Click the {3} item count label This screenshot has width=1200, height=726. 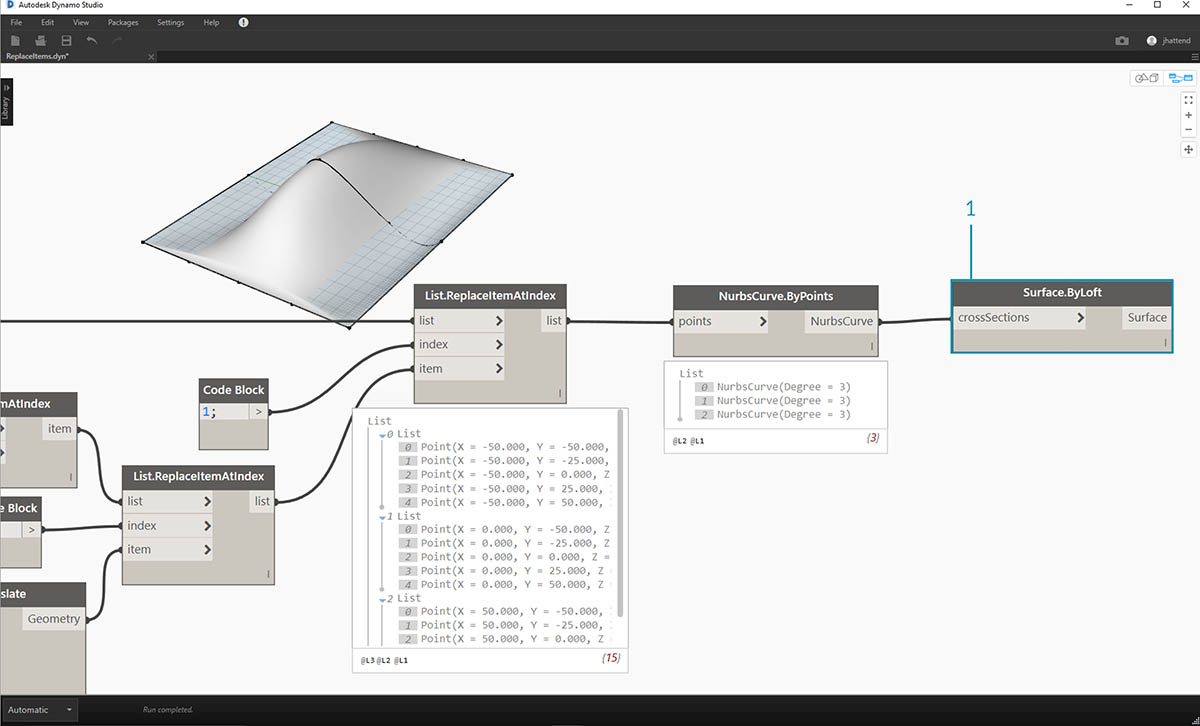pos(873,438)
